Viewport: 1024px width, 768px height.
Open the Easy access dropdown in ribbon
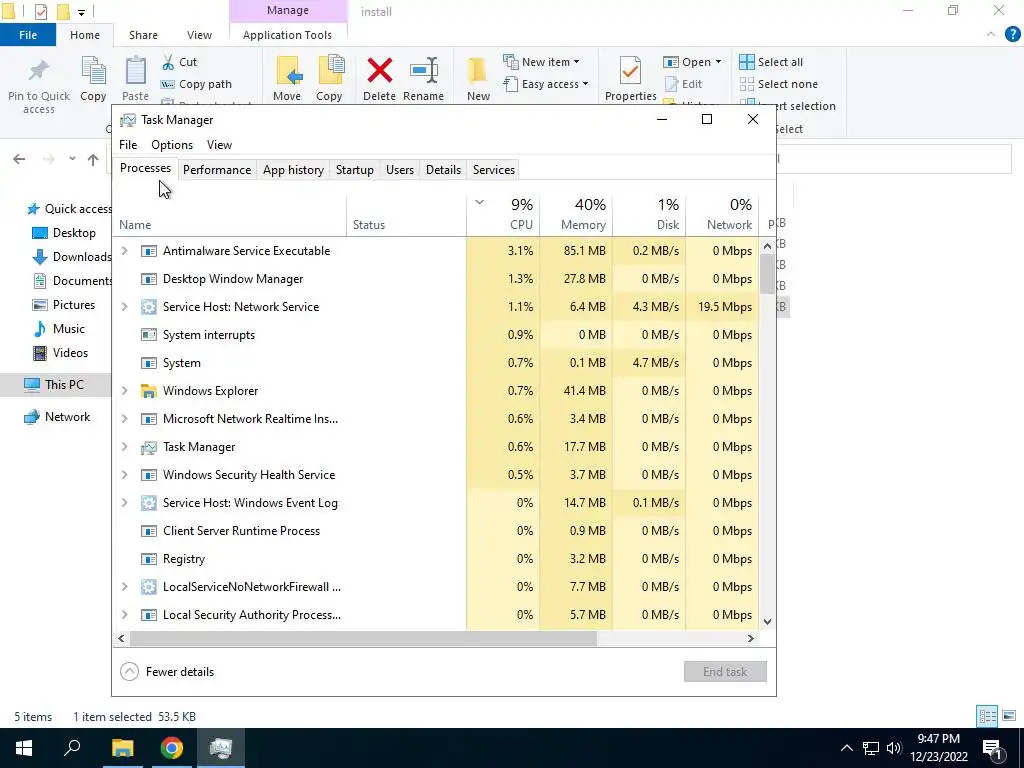(x=546, y=84)
